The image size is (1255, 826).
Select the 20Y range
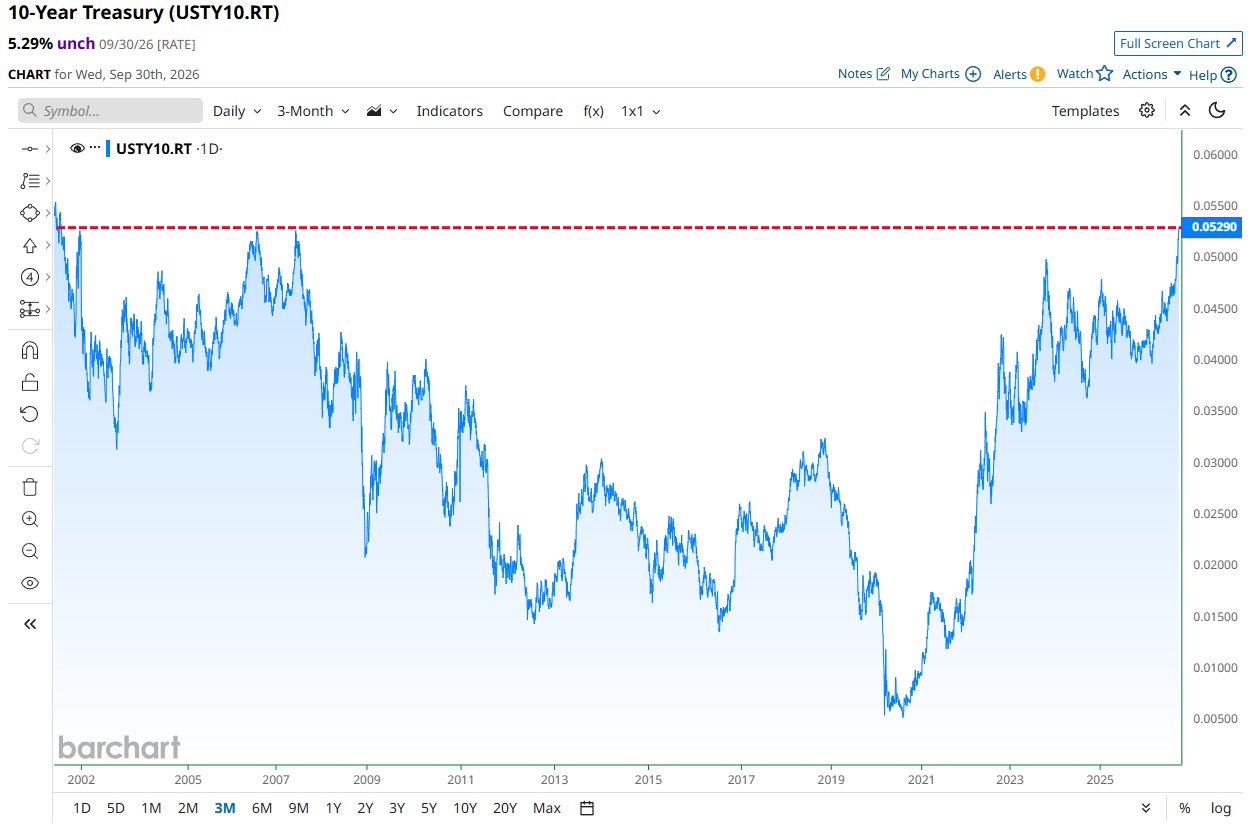pos(505,808)
